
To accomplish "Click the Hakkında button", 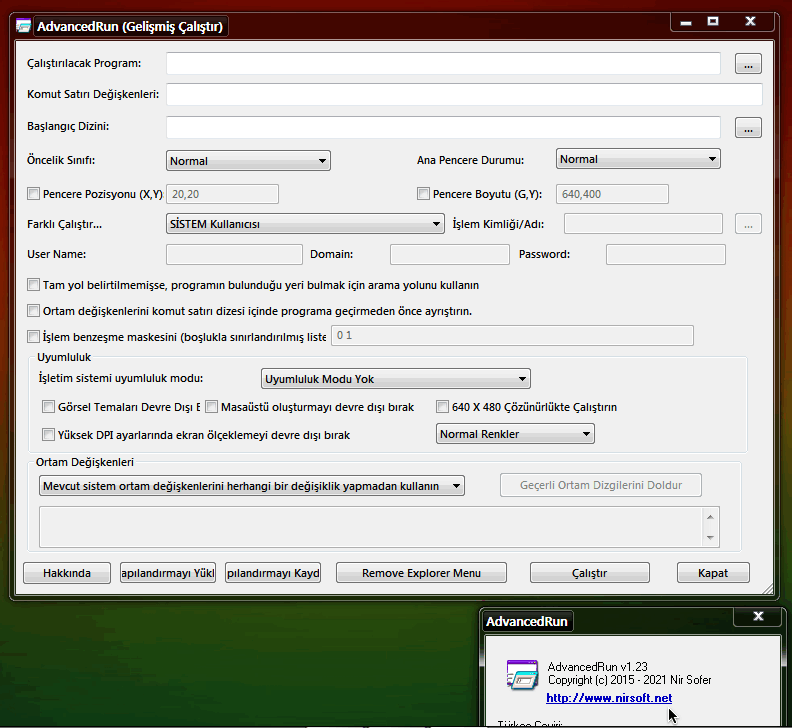I will [67, 573].
